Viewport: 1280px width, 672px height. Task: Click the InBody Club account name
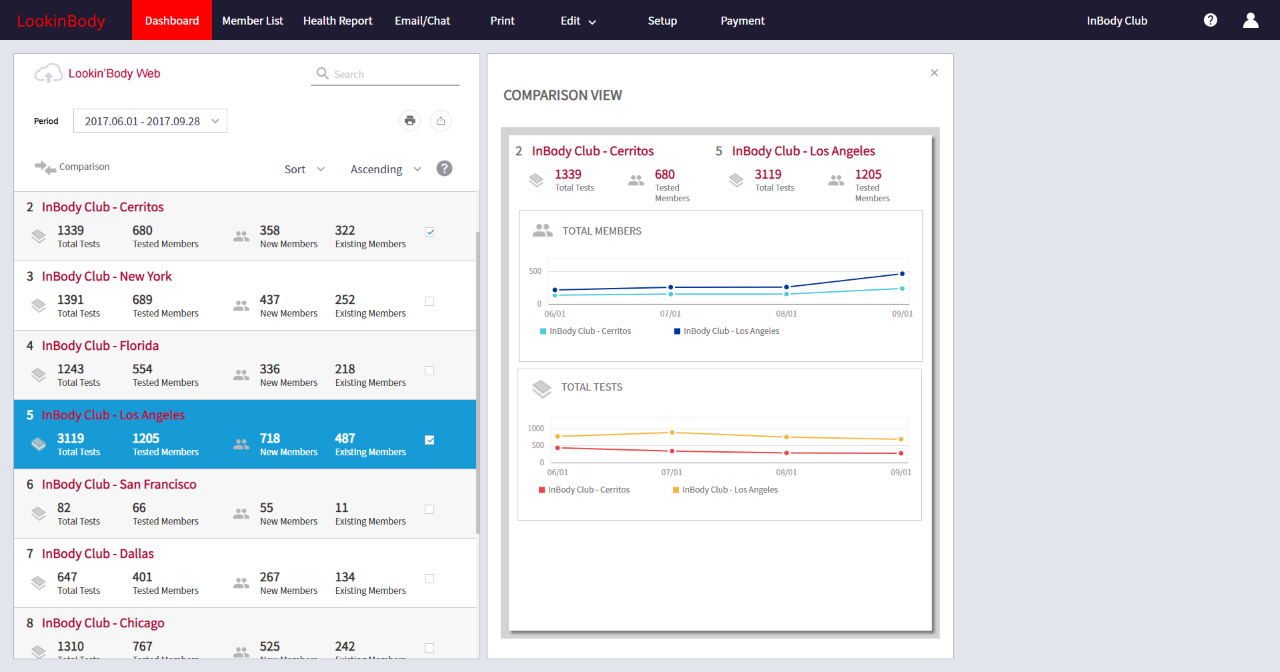tap(1117, 20)
